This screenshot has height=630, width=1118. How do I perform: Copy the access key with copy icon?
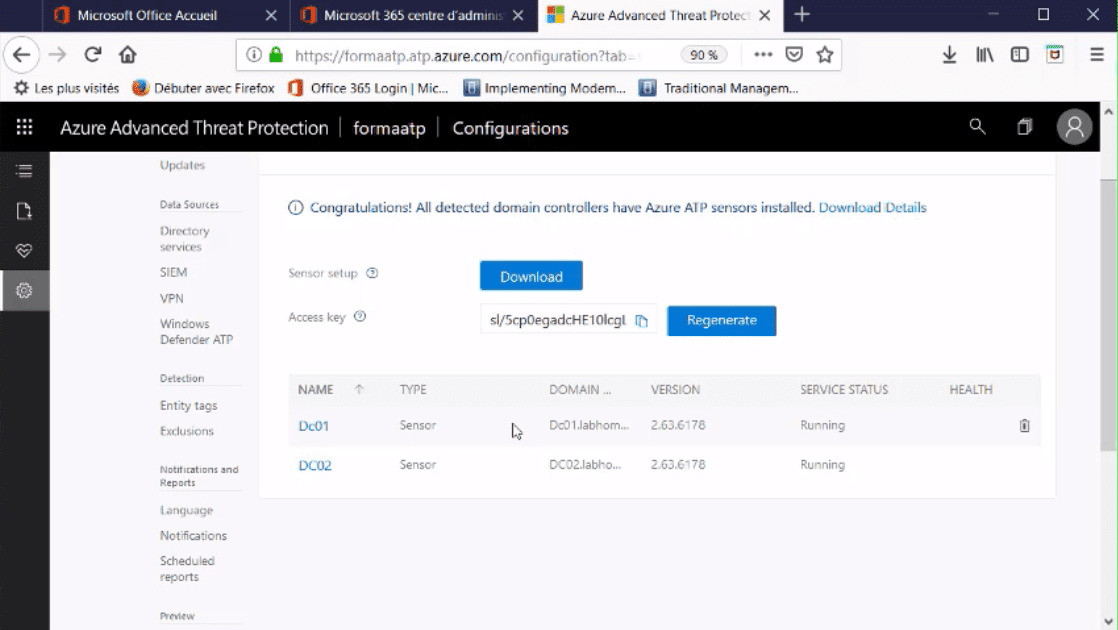click(642, 321)
